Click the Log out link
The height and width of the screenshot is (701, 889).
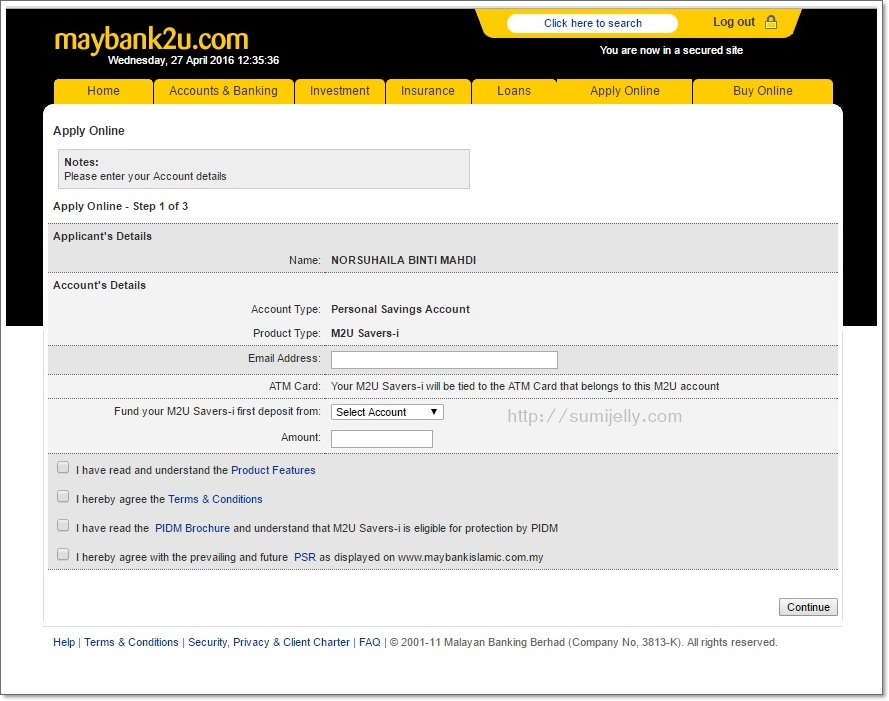(734, 22)
